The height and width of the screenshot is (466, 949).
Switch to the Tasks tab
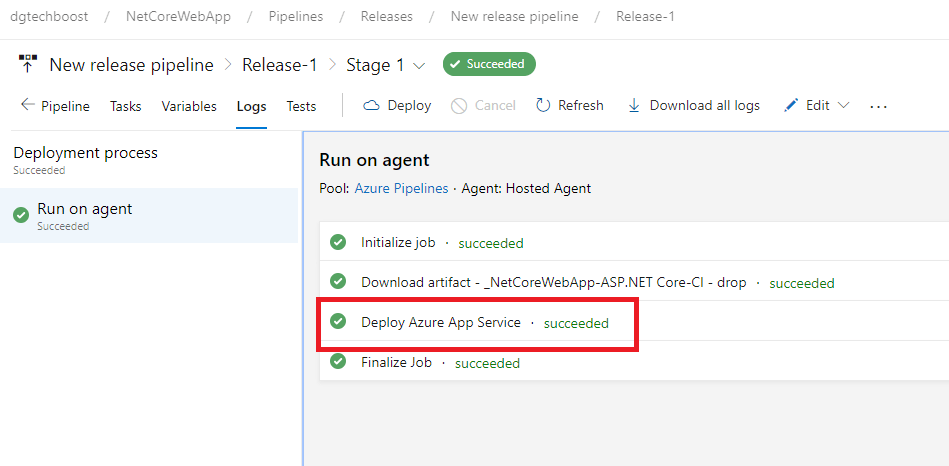pos(126,106)
